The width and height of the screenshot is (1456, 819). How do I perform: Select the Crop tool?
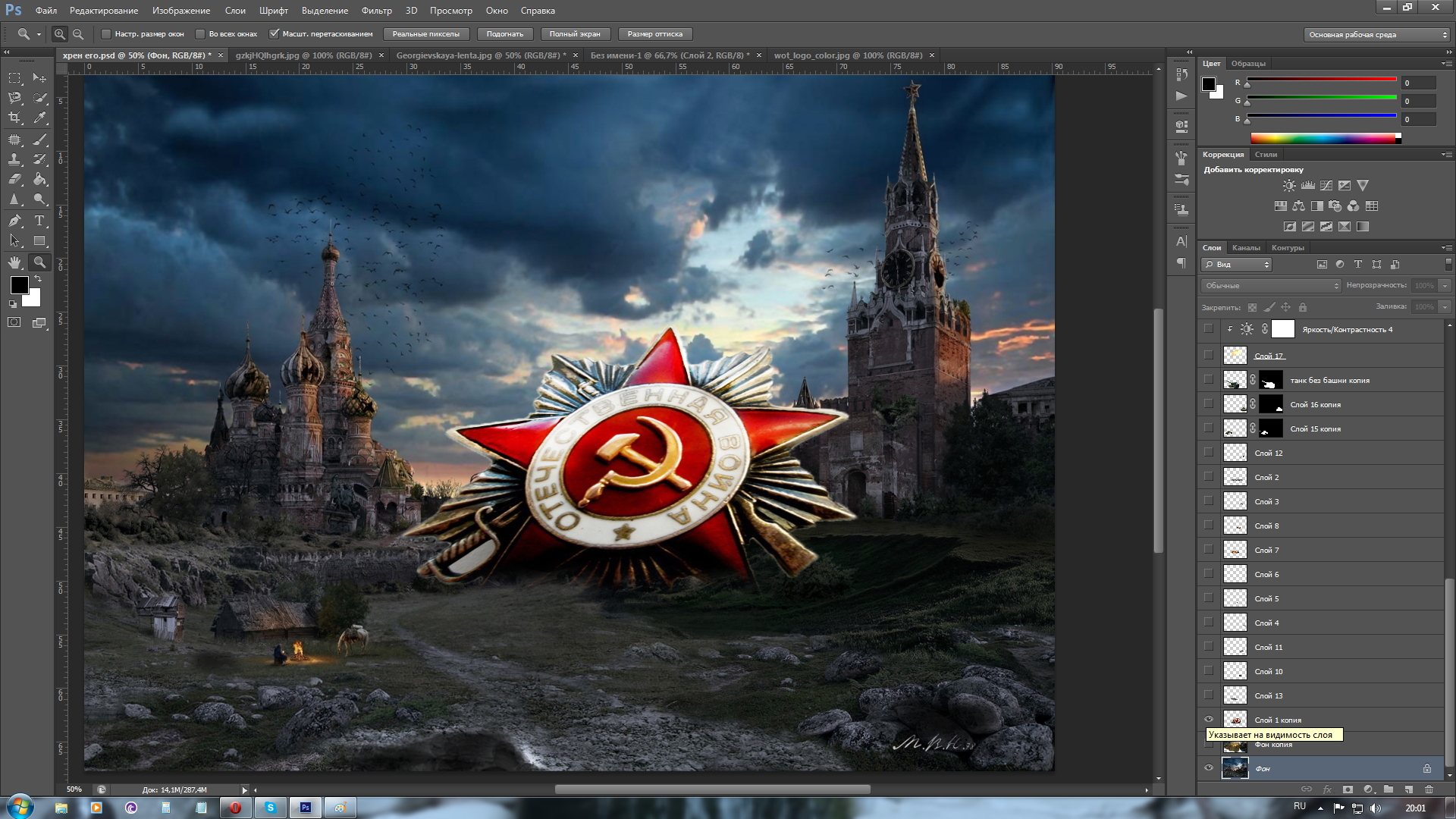click(14, 118)
